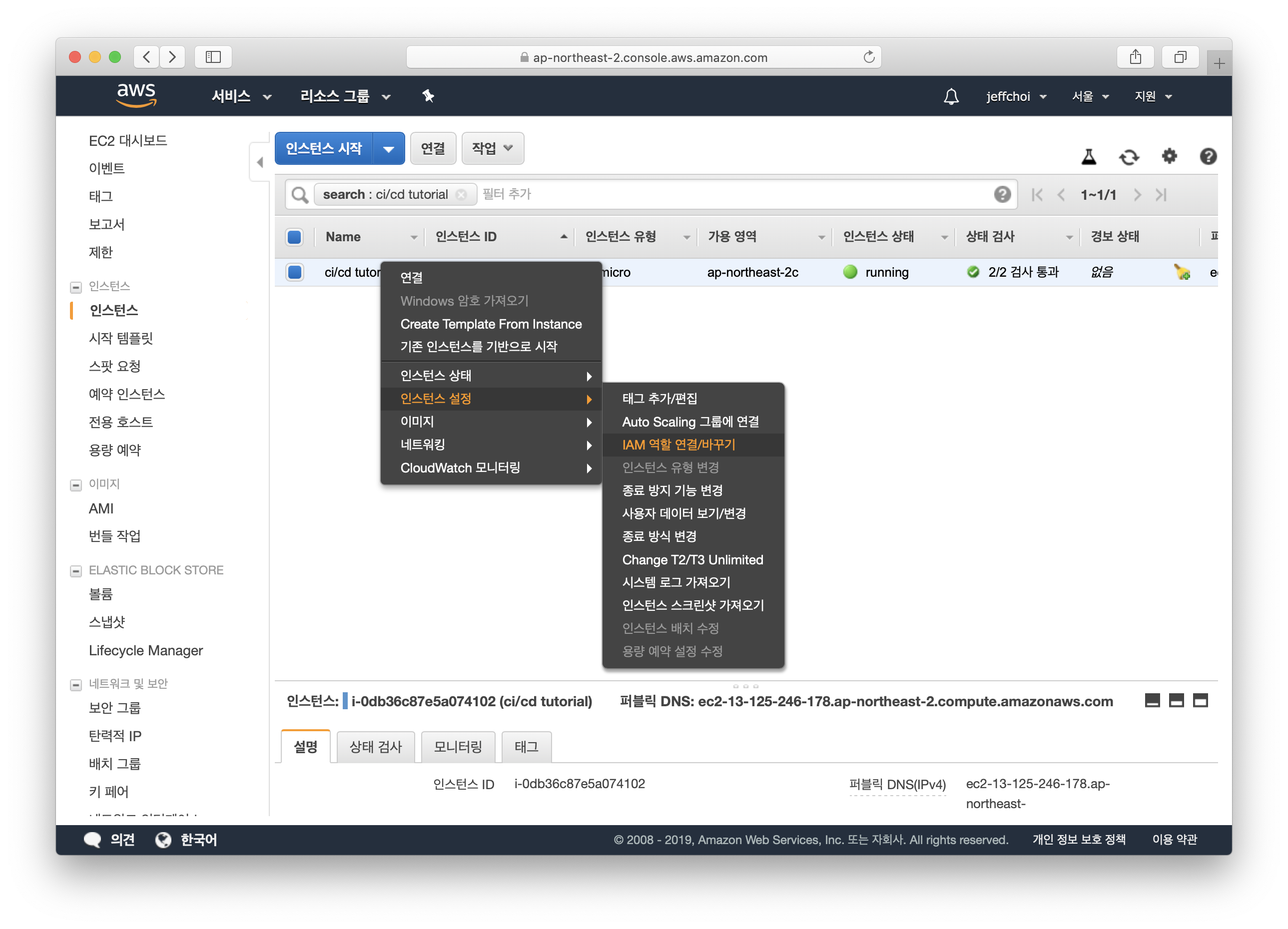Uncheck the ci/cd tutorial instance row

tap(294, 272)
